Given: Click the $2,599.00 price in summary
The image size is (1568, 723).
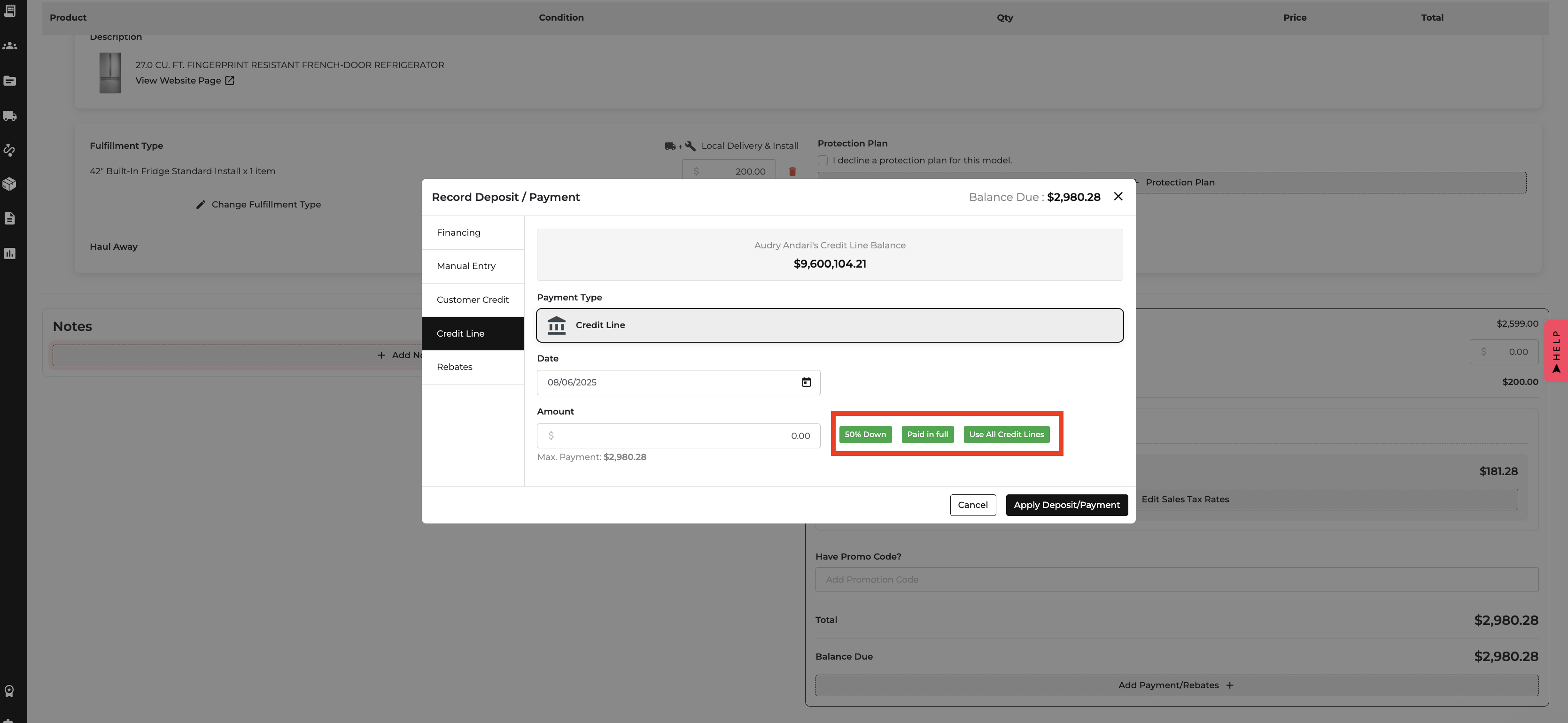Looking at the screenshot, I should point(1517,324).
